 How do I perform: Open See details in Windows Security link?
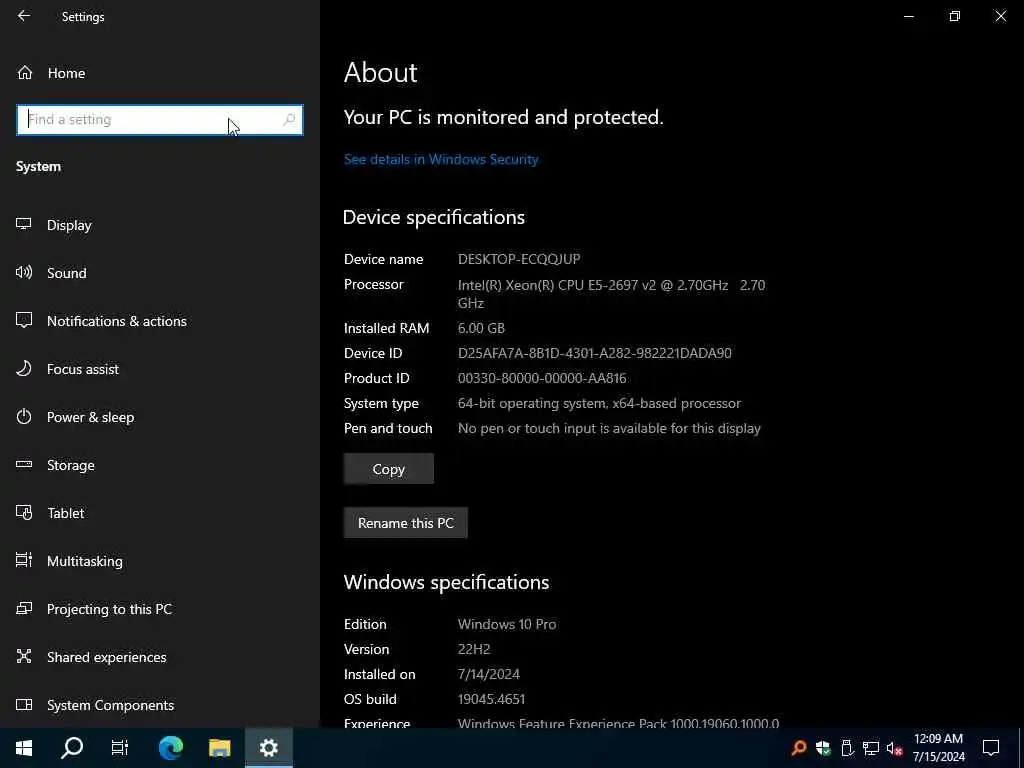tap(441, 159)
